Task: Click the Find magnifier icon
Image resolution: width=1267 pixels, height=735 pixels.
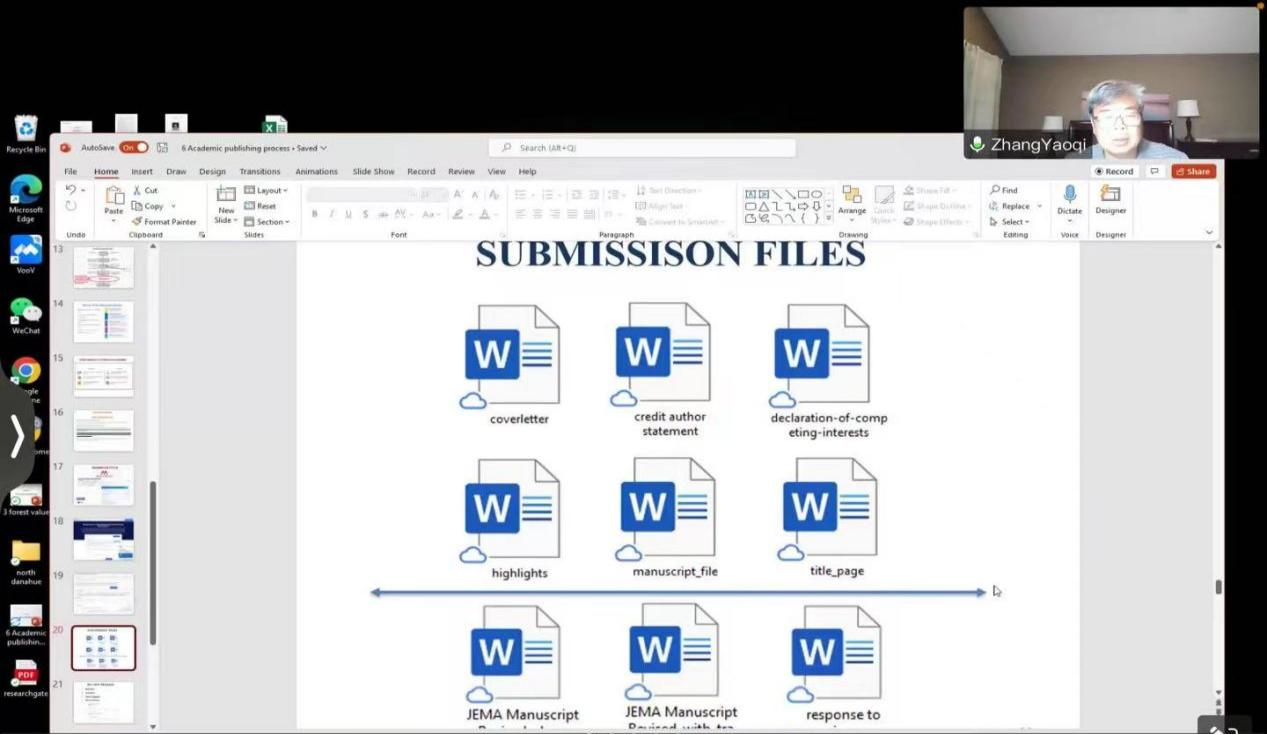Action: pos(996,190)
